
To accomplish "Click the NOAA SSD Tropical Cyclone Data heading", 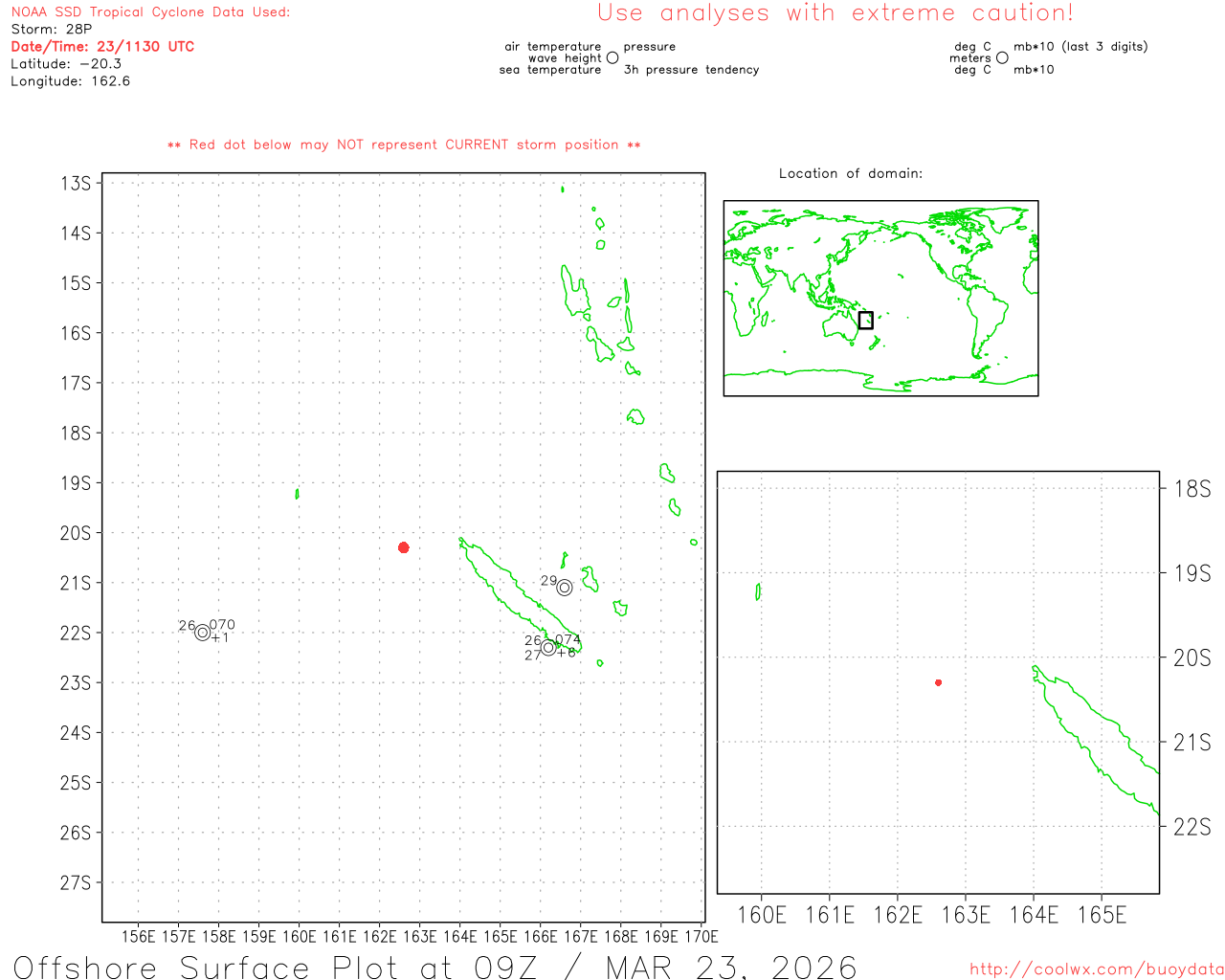I will (x=150, y=12).
